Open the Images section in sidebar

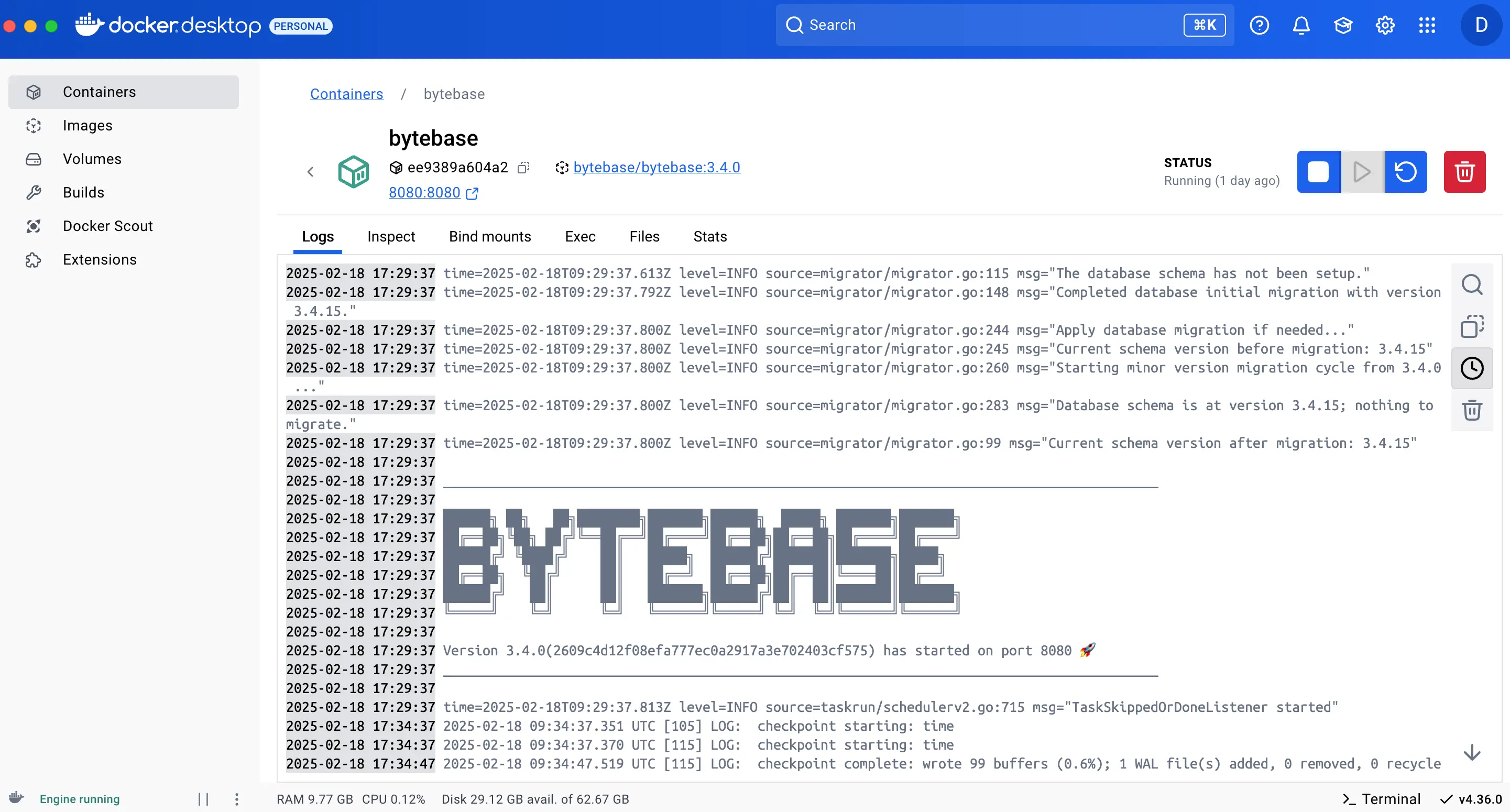pyautogui.click(x=87, y=125)
